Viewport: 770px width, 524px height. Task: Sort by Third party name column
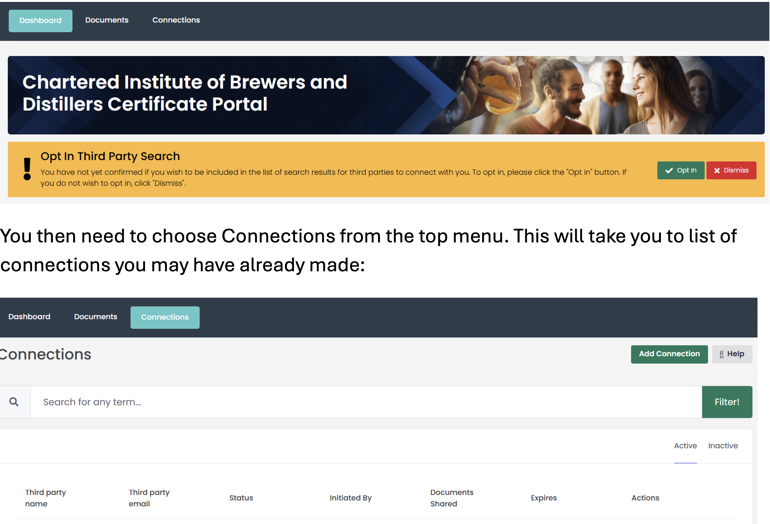tap(46, 498)
